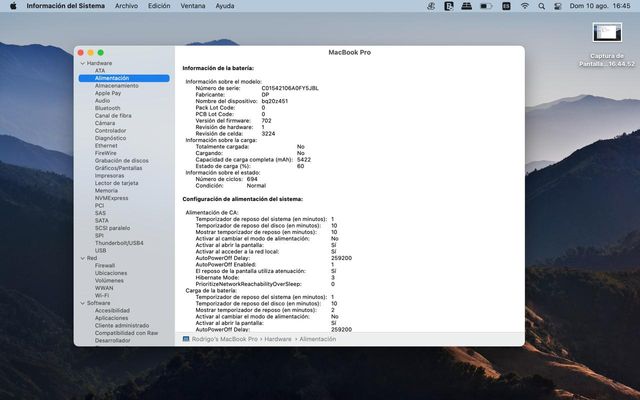
Task: Collapse the Red section
Action: point(83,258)
